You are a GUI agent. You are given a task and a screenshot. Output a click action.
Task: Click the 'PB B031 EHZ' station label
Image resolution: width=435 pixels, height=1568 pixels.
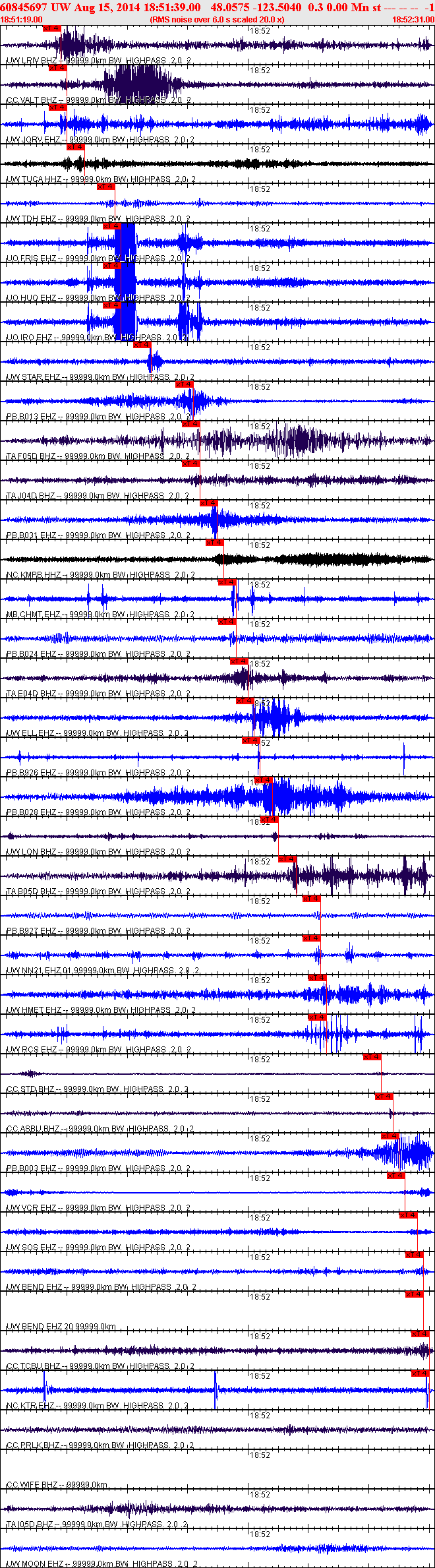(32, 535)
